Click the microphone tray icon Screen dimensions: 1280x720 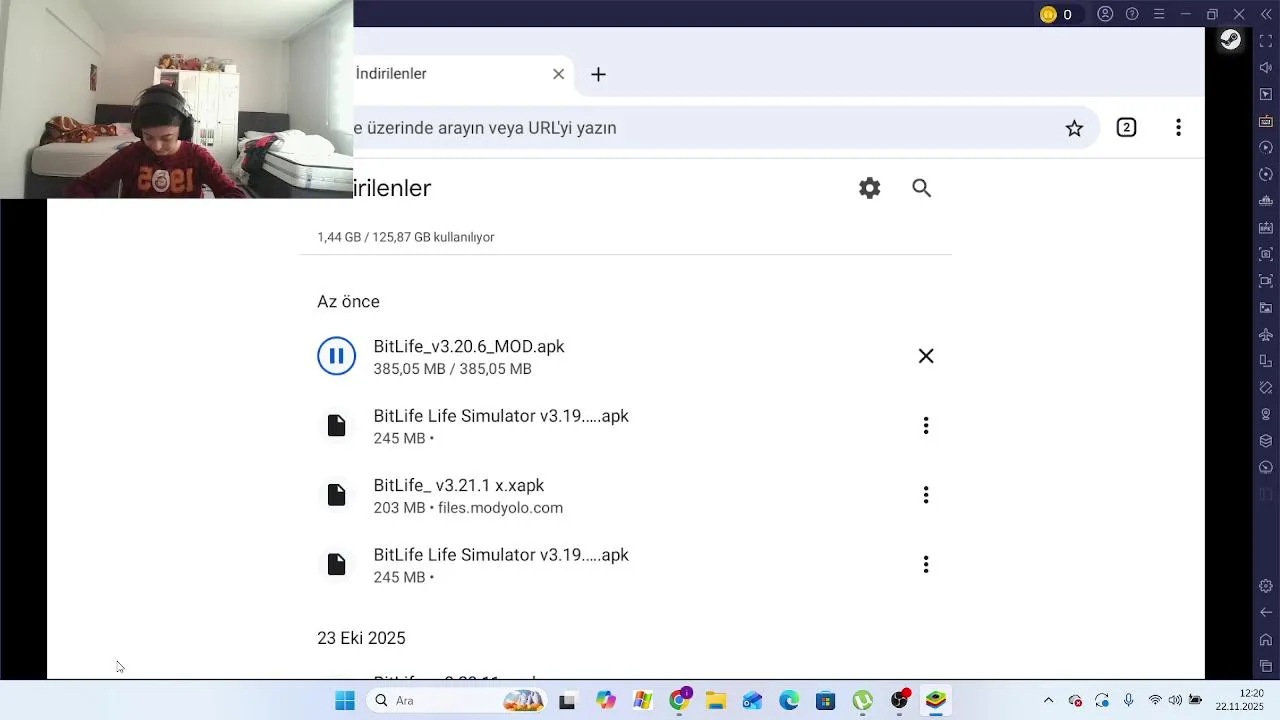pyautogui.click(x=1128, y=701)
